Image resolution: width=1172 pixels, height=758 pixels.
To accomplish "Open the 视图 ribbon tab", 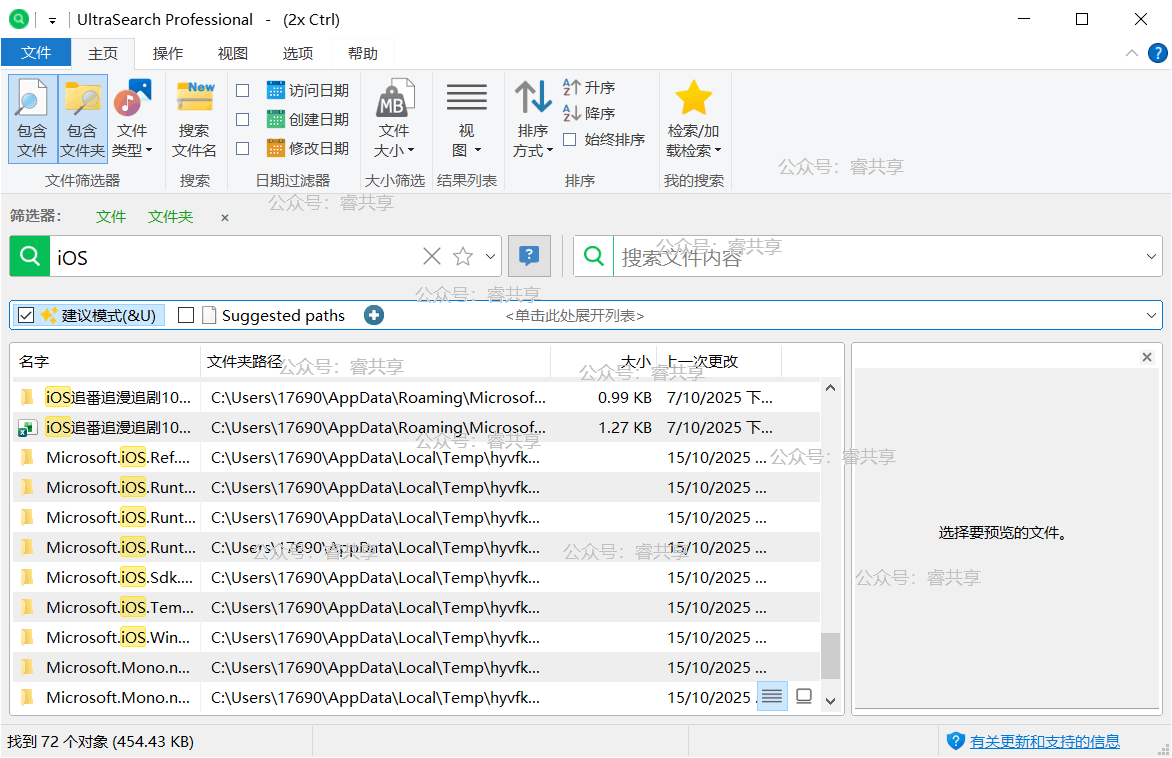I will pyautogui.click(x=232, y=53).
